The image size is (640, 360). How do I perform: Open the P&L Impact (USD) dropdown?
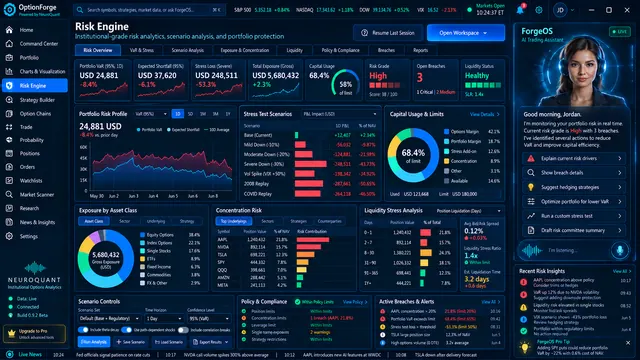(340, 114)
